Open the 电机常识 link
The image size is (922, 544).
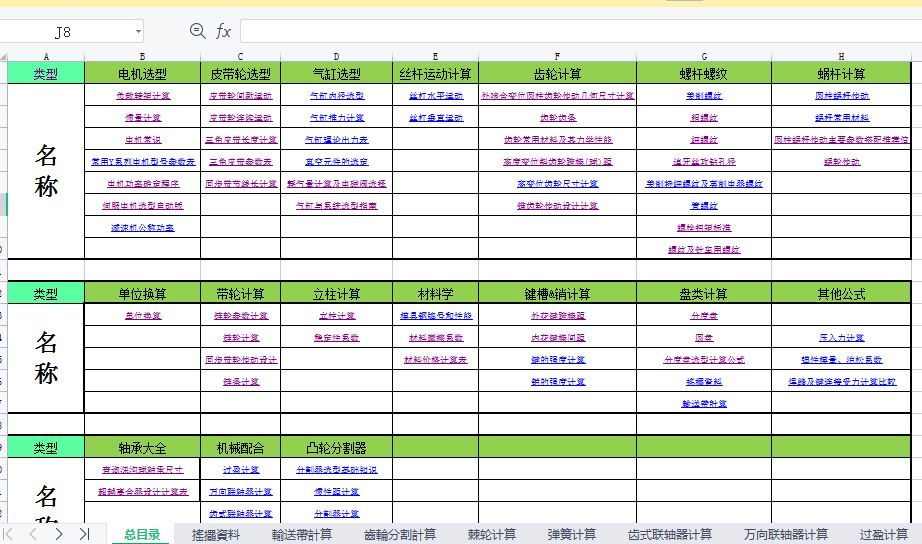point(143,140)
